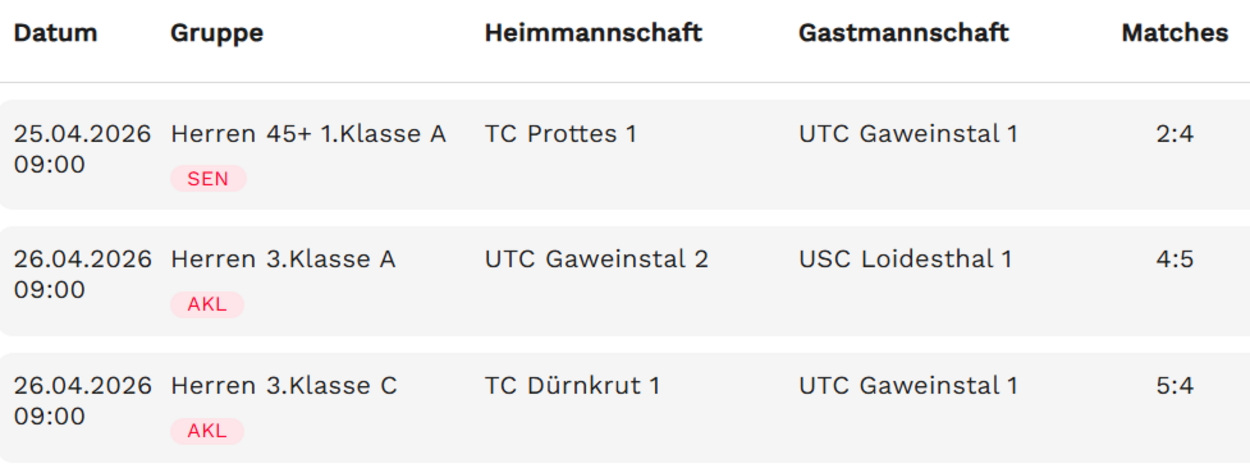Open the Herren 45+ 1.Klasse A group
1250x473 pixels.
coord(308,134)
